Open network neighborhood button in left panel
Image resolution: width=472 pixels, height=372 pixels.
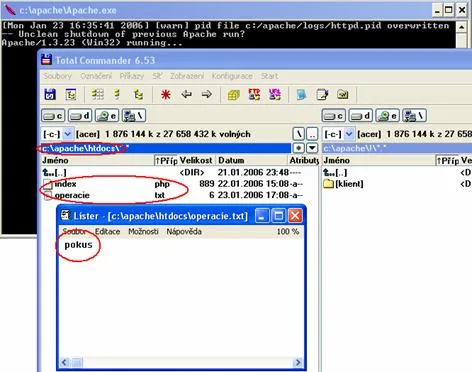(x=134, y=116)
